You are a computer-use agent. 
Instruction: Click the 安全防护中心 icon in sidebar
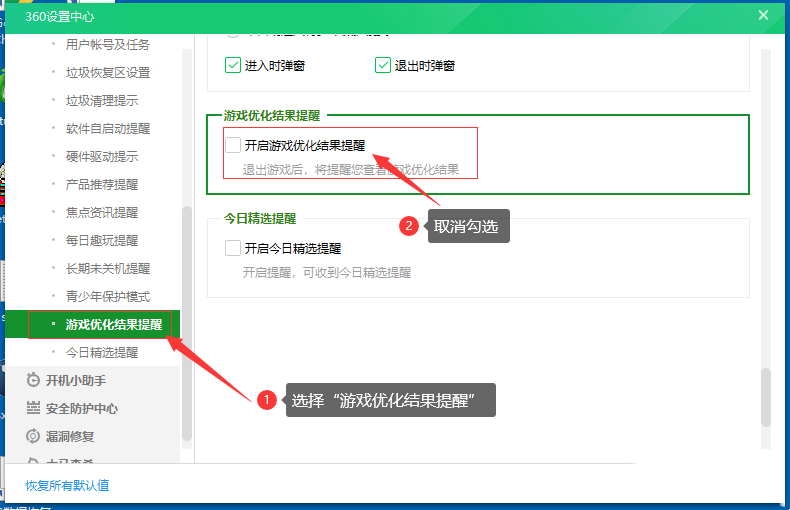click(x=33, y=408)
